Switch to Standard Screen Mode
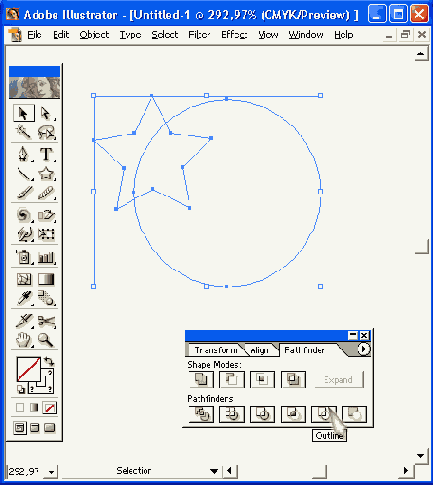433x485 pixels. click(x=20, y=428)
